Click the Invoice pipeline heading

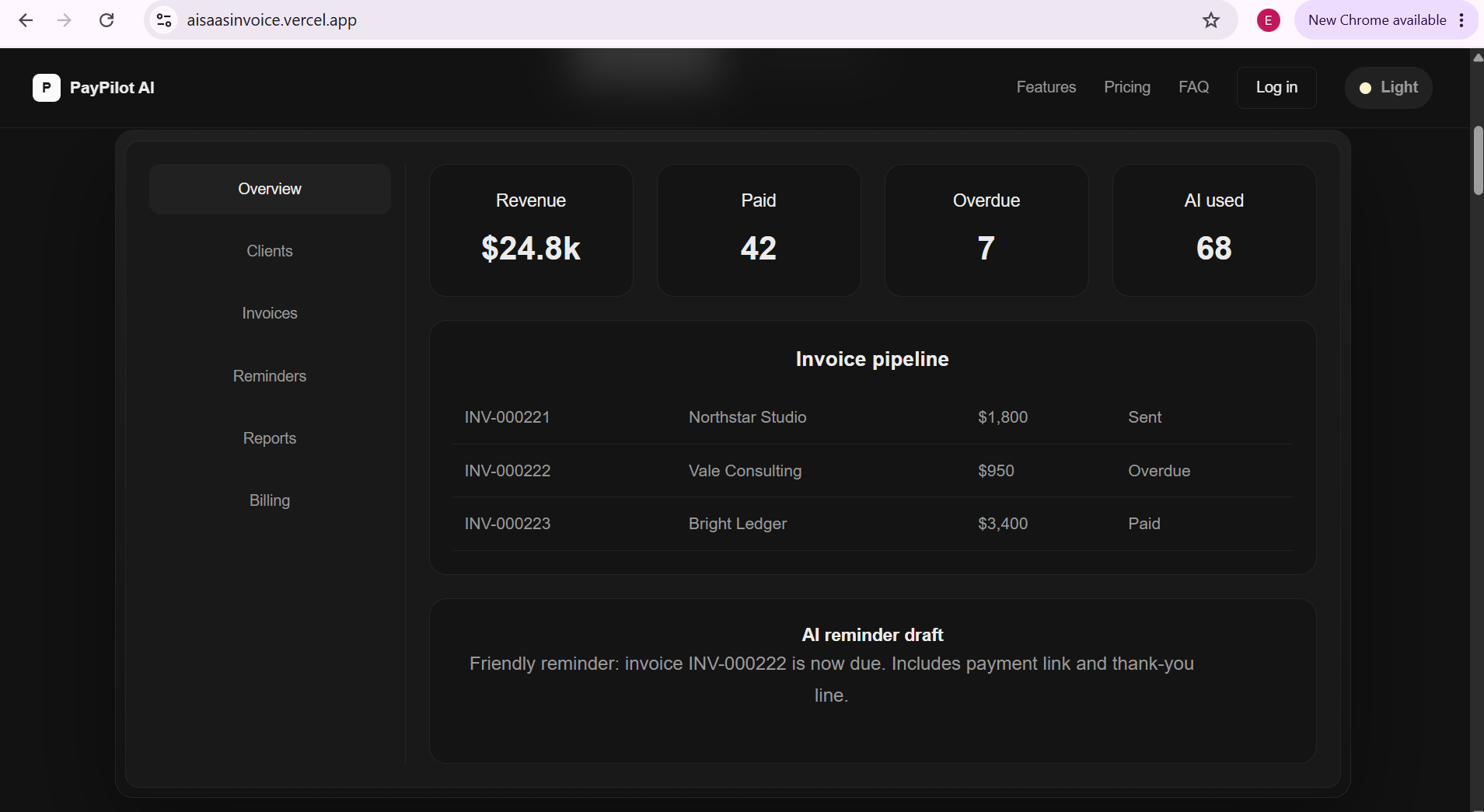872,359
